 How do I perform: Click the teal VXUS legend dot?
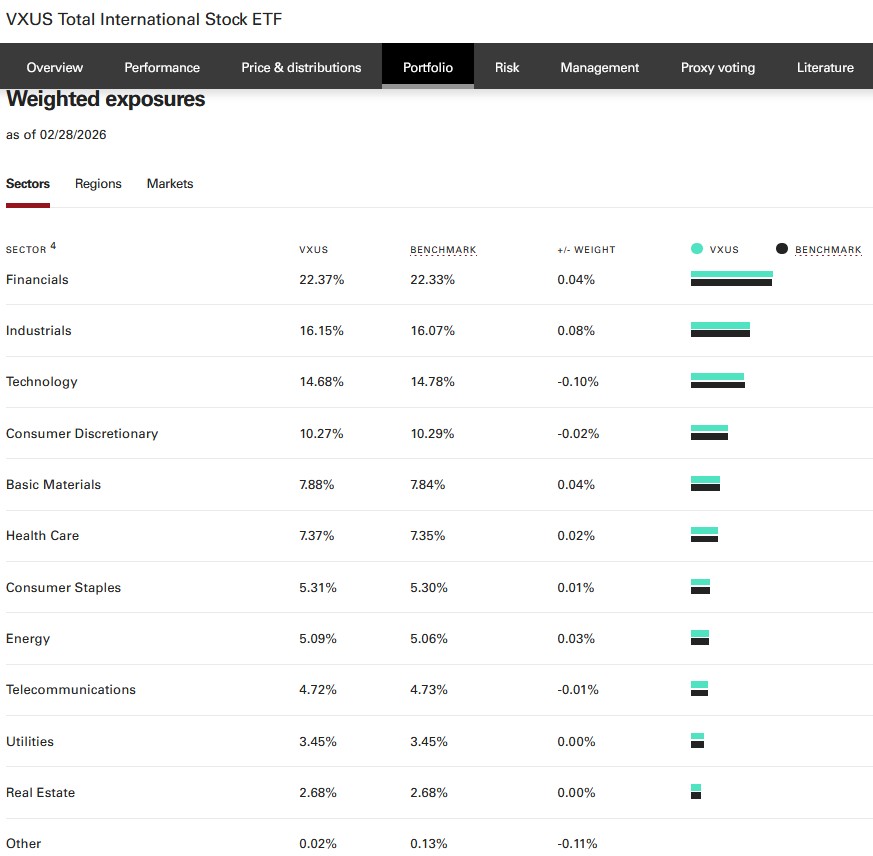pyautogui.click(x=697, y=249)
